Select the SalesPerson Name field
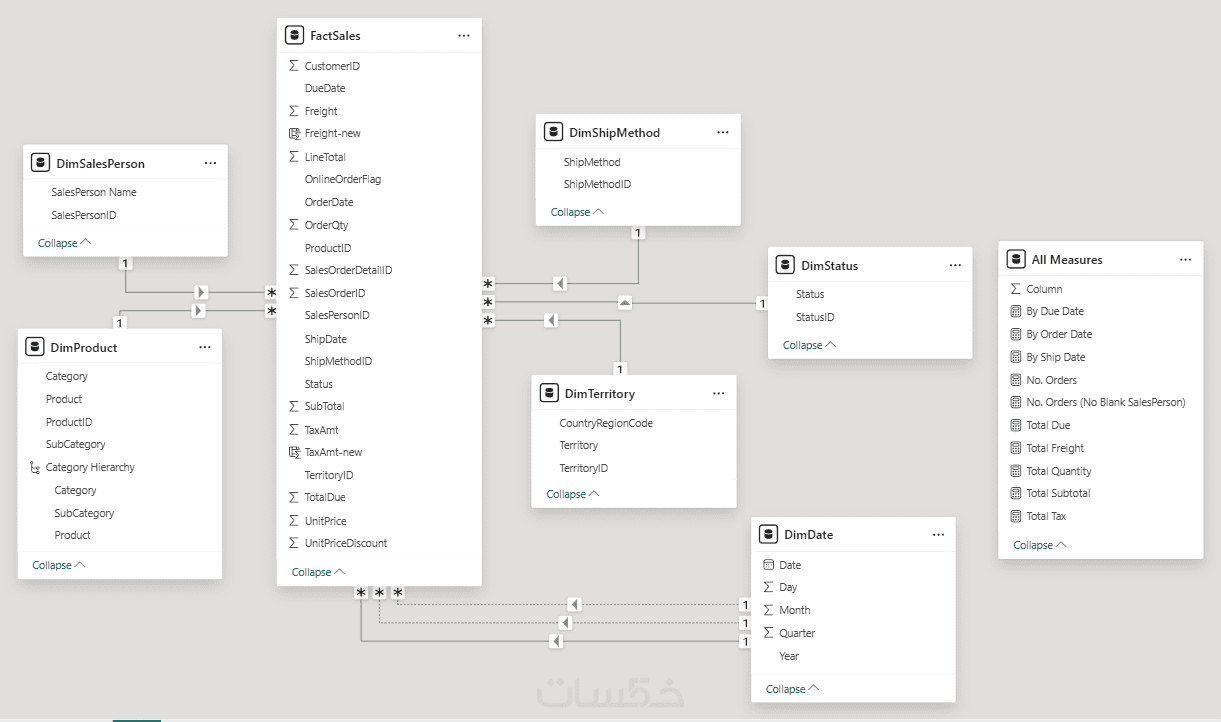The height and width of the screenshot is (722, 1221). pos(93,192)
